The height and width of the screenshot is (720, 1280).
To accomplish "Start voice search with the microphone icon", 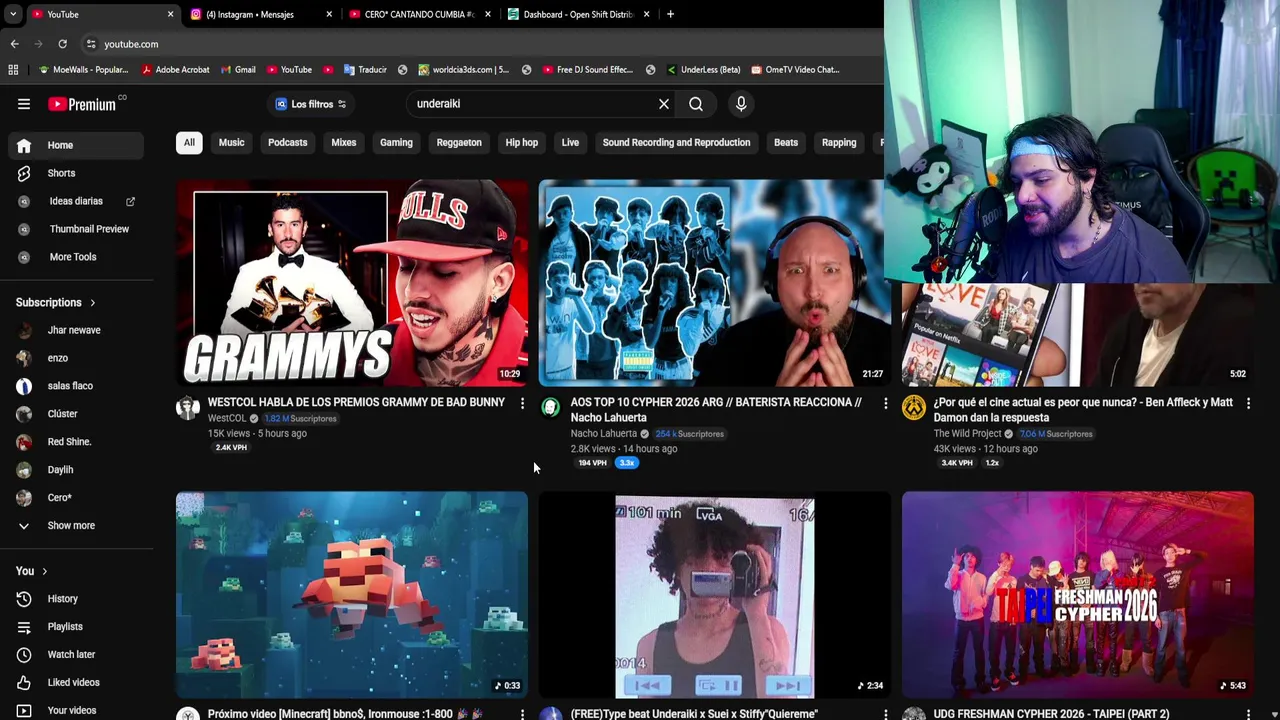I will (x=741, y=104).
